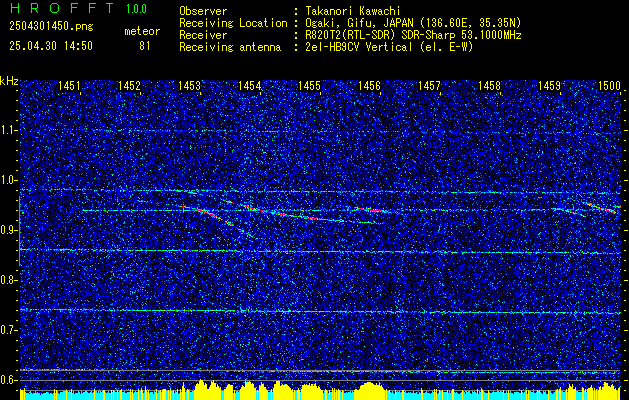Click the Receiver label
The height and width of the screenshot is (400, 629).
point(203,35)
